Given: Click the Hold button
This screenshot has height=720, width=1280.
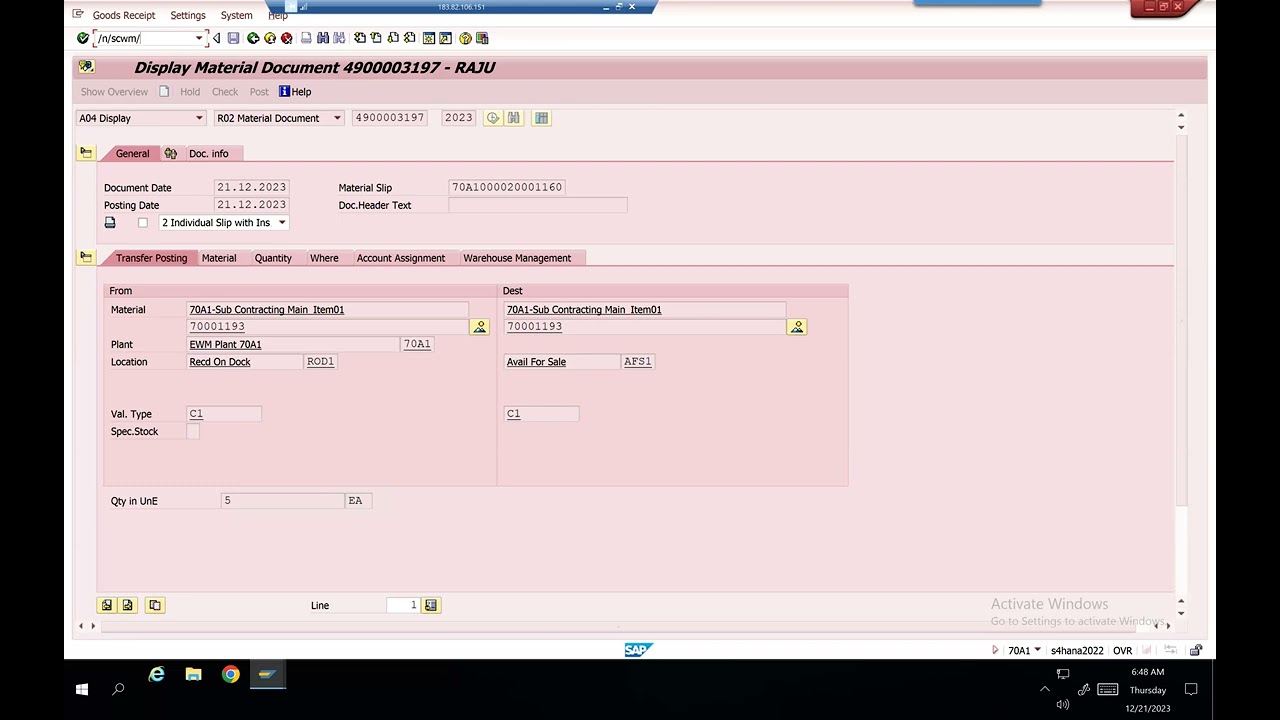Looking at the screenshot, I should click(190, 92).
